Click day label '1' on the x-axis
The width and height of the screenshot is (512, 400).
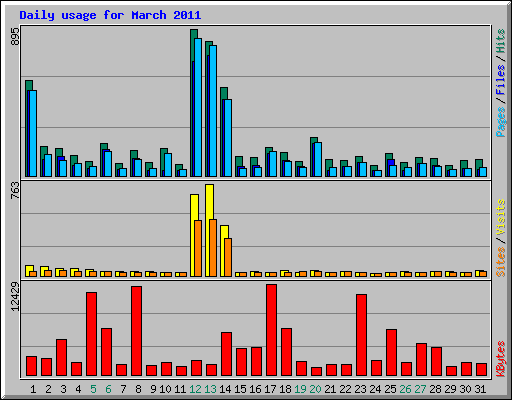coord(33,389)
